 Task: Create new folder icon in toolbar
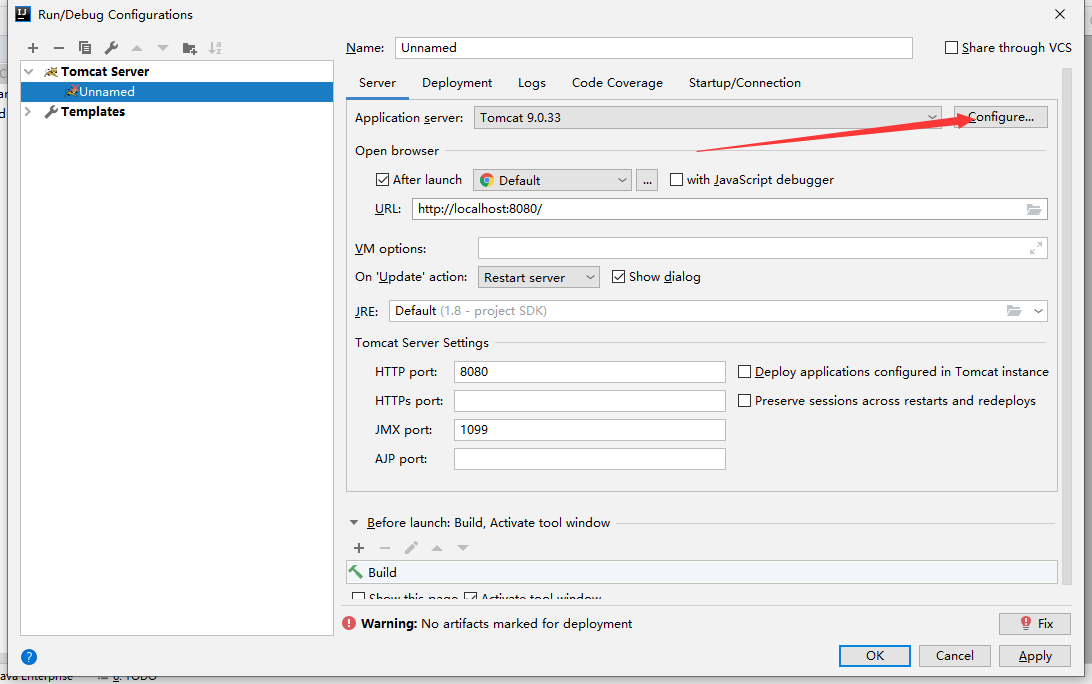189,48
